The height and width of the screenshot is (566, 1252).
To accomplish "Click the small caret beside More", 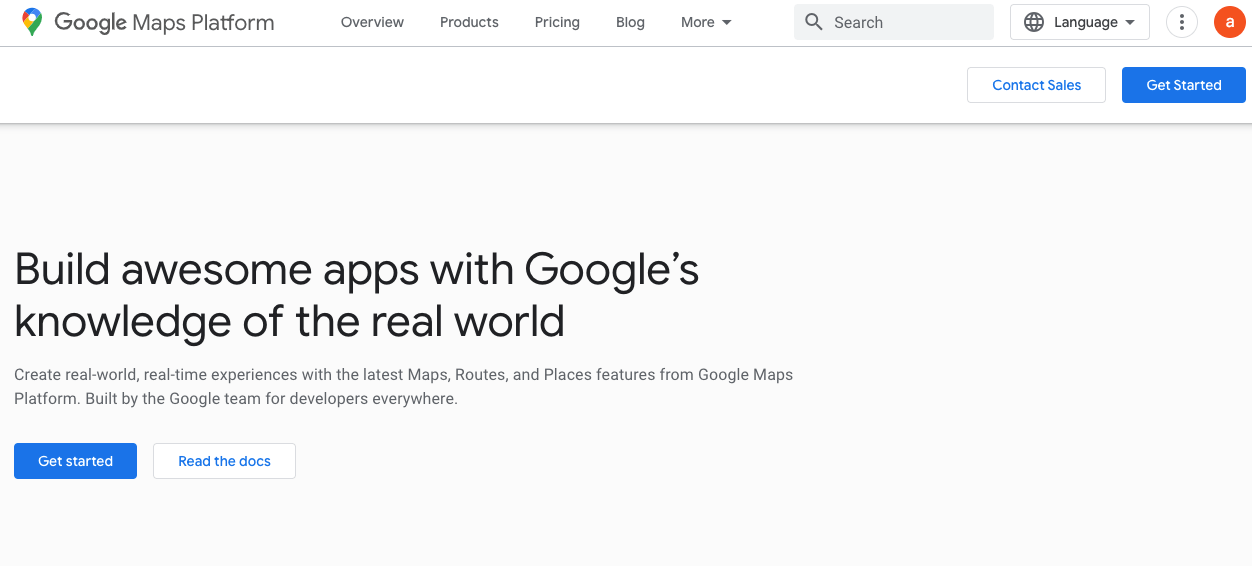I will (x=727, y=23).
